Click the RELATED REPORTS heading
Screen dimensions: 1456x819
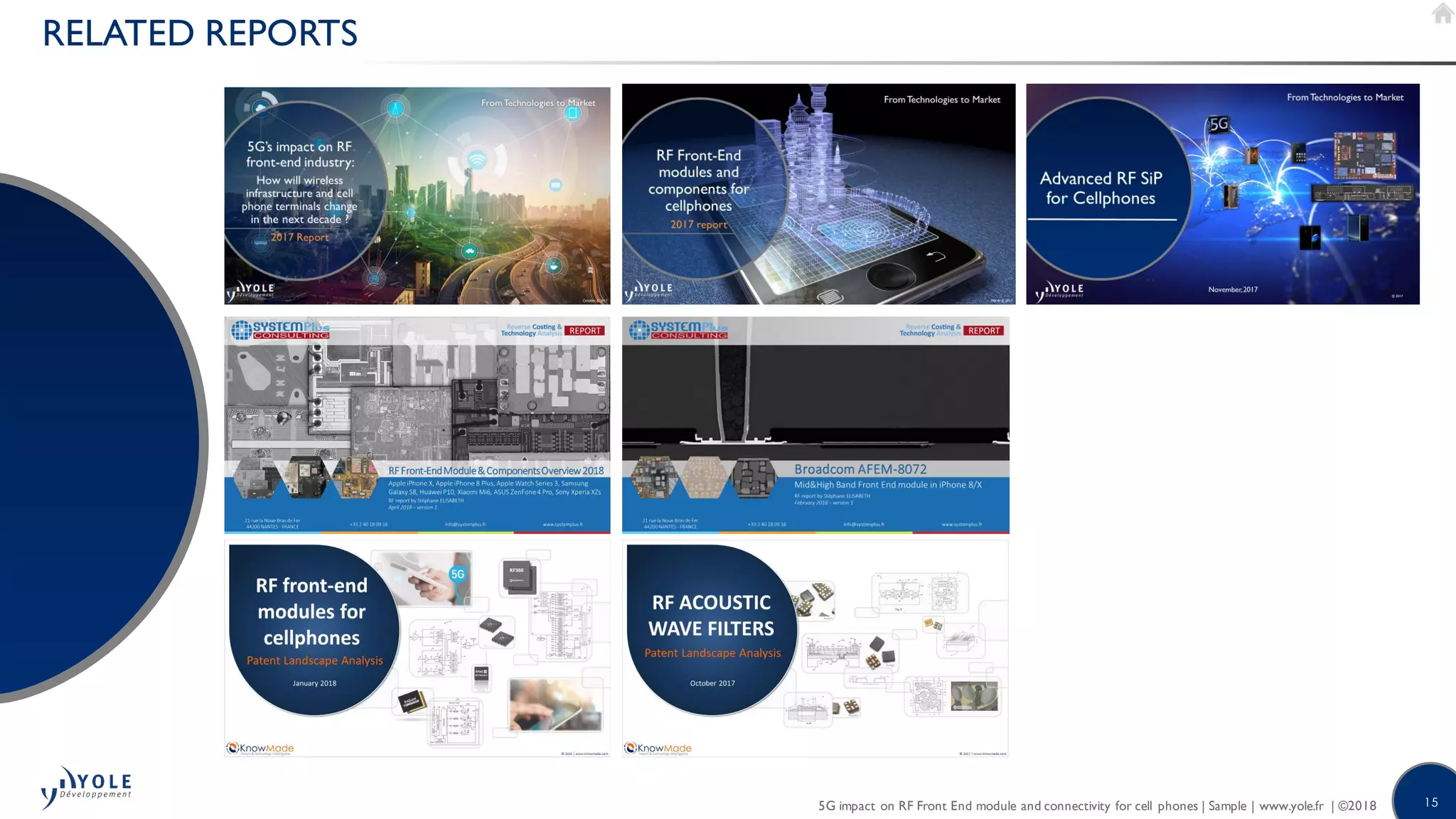coord(200,33)
